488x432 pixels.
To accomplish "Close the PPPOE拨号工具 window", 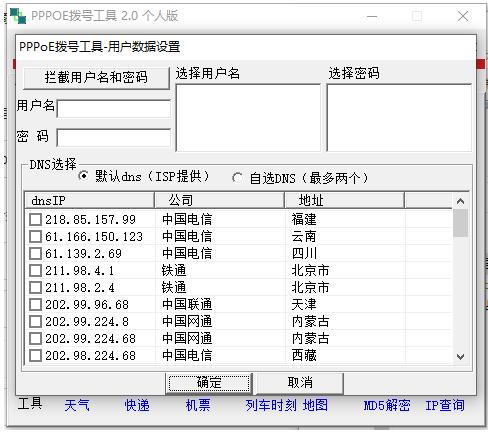I will coord(463,16).
